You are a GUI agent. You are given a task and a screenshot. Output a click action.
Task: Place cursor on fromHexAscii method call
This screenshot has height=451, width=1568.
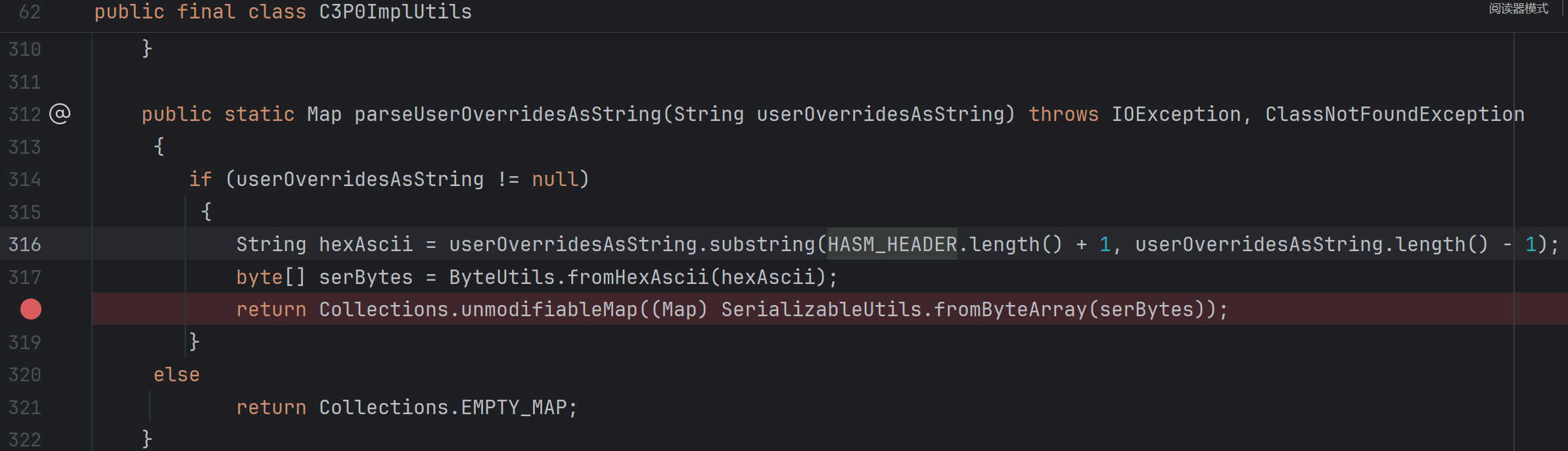pos(637,277)
